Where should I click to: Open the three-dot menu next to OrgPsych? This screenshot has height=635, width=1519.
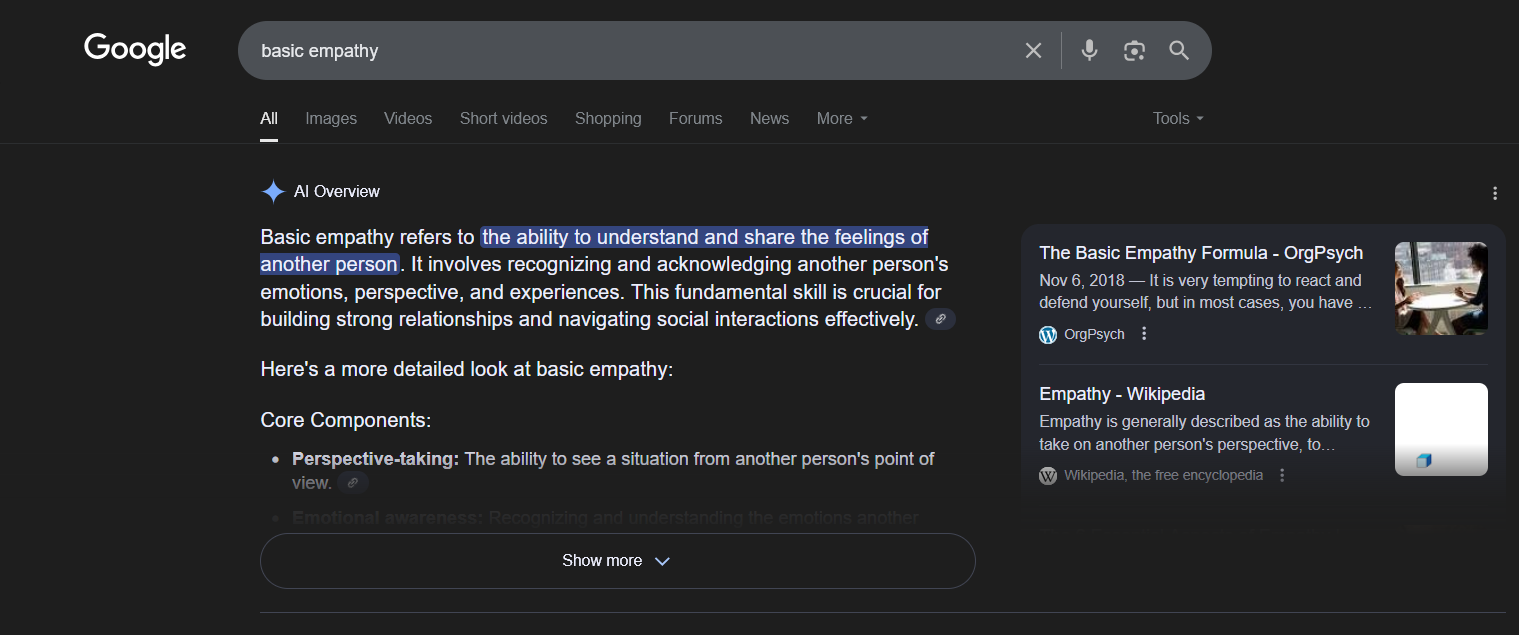pyautogui.click(x=1145, y=334)
